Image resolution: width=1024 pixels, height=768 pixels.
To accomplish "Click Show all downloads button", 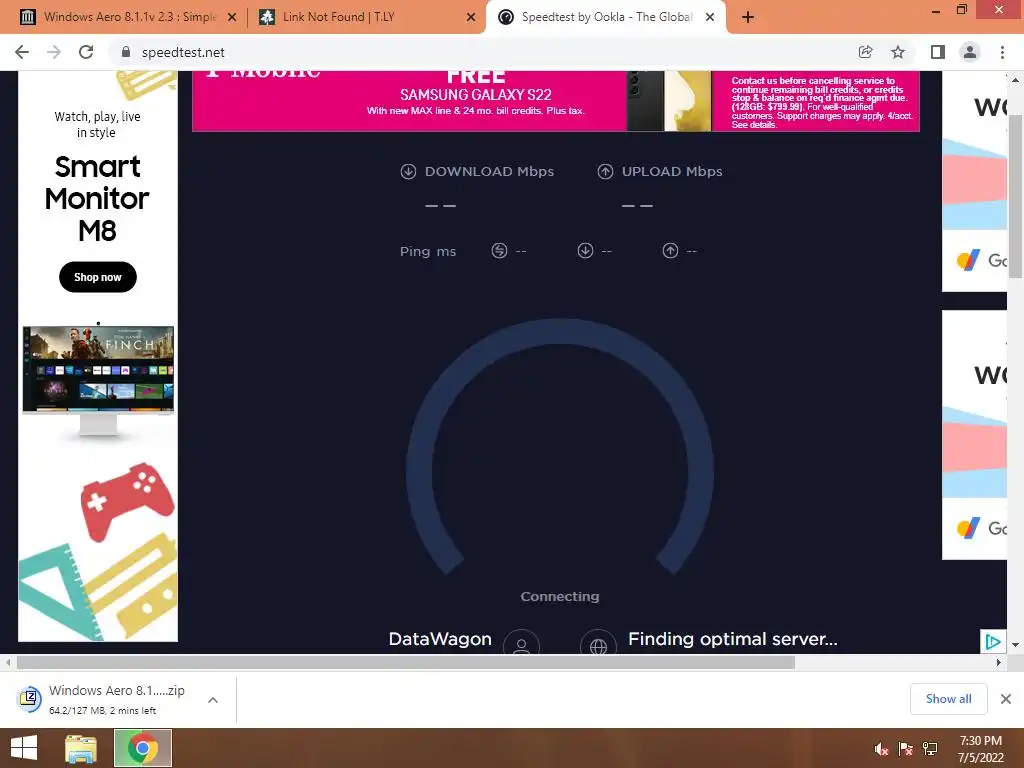I will tap(948, 699).
